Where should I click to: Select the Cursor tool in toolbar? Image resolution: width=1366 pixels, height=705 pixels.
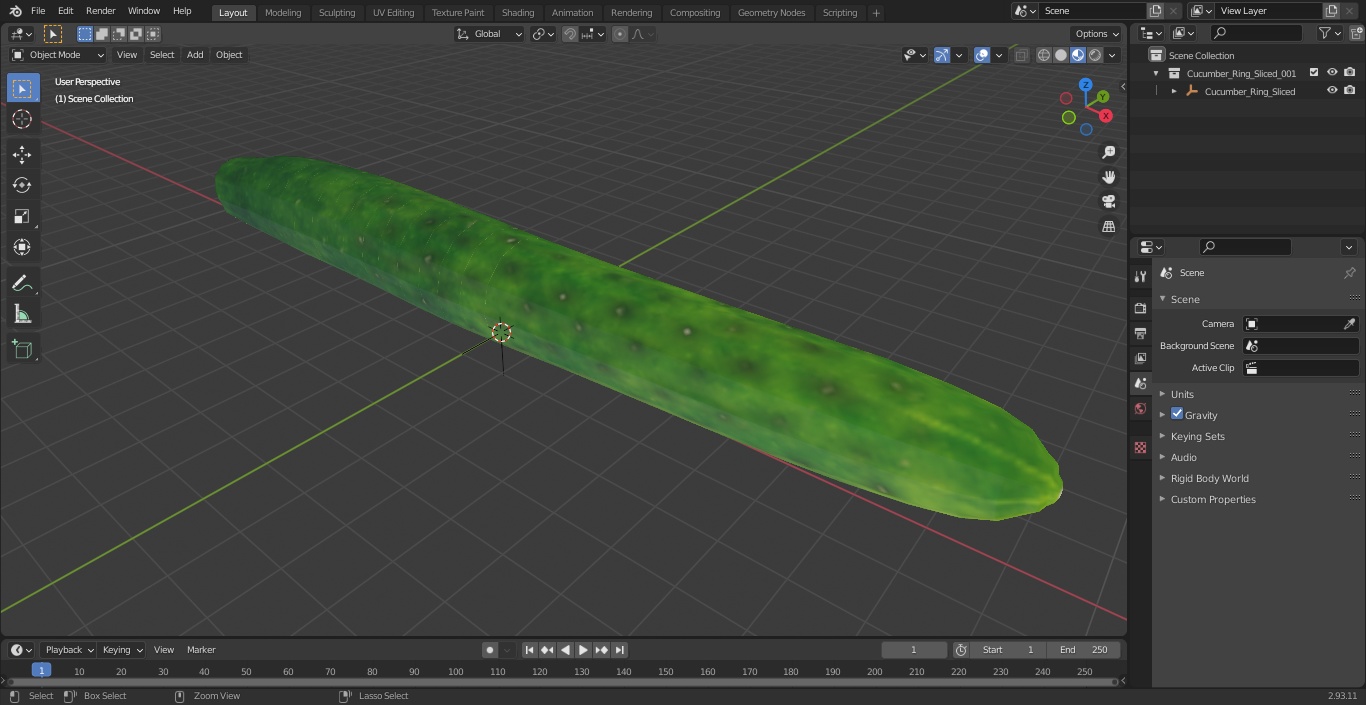22,120
